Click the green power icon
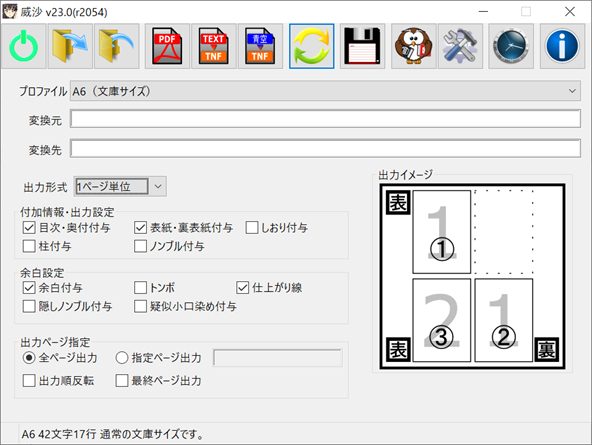The height and width of the screenshot is (445, 592). [x=23, y=46]
